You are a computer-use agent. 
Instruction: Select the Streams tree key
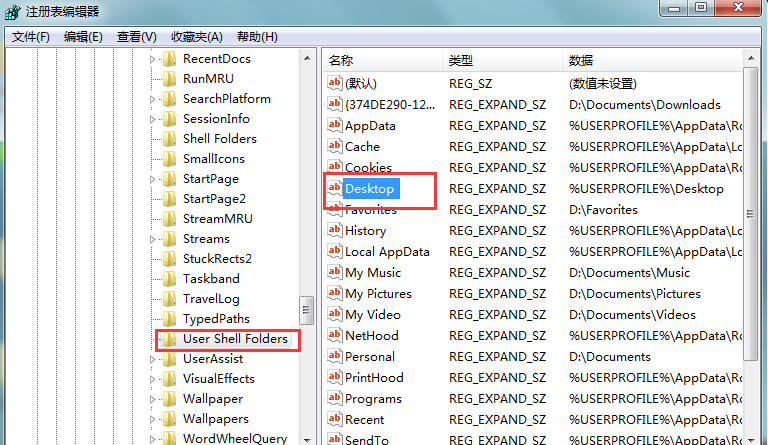[206, 239]
